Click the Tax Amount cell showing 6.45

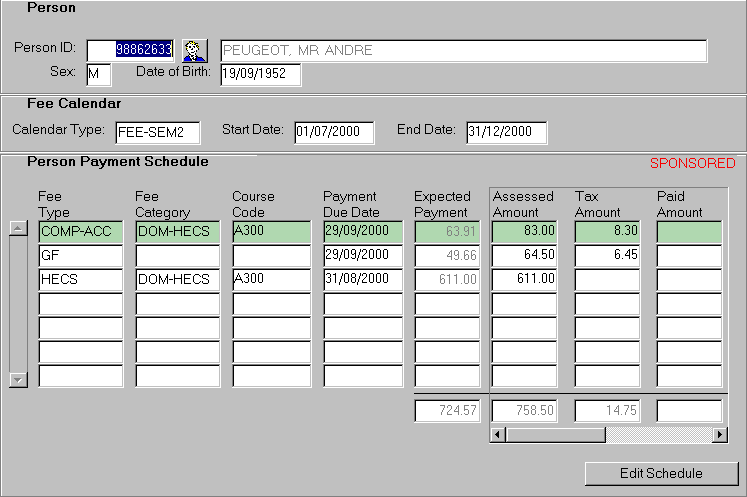609,255
